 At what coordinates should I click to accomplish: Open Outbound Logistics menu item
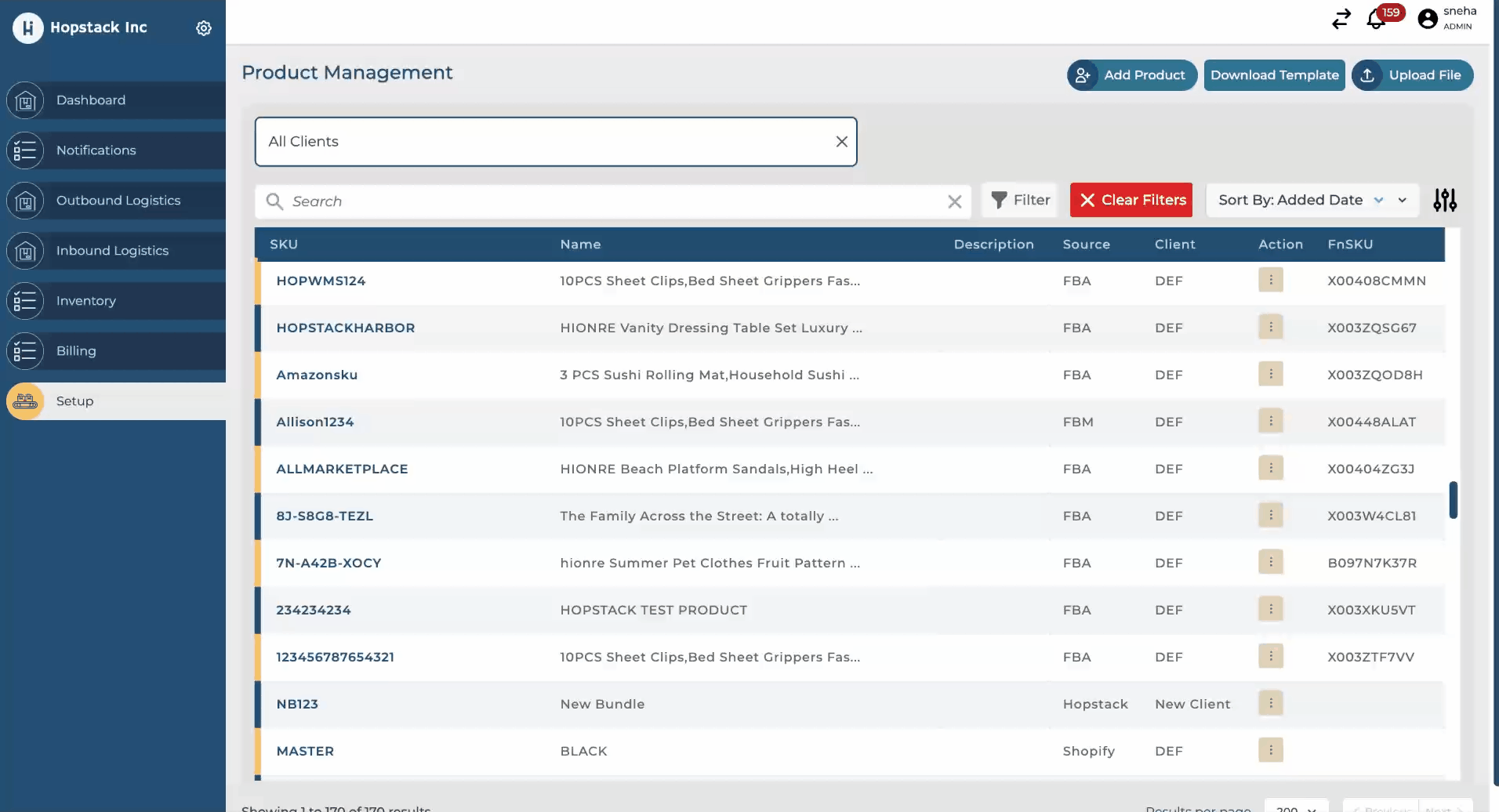(x=118, y=201)
